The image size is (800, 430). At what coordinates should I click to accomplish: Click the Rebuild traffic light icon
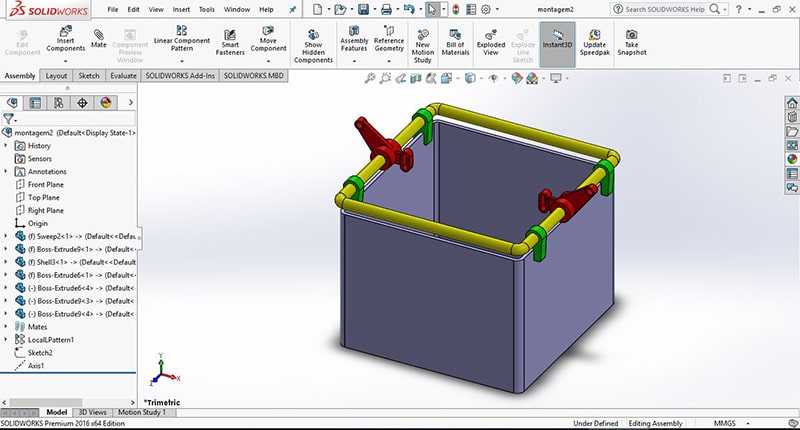coord(456,9)
